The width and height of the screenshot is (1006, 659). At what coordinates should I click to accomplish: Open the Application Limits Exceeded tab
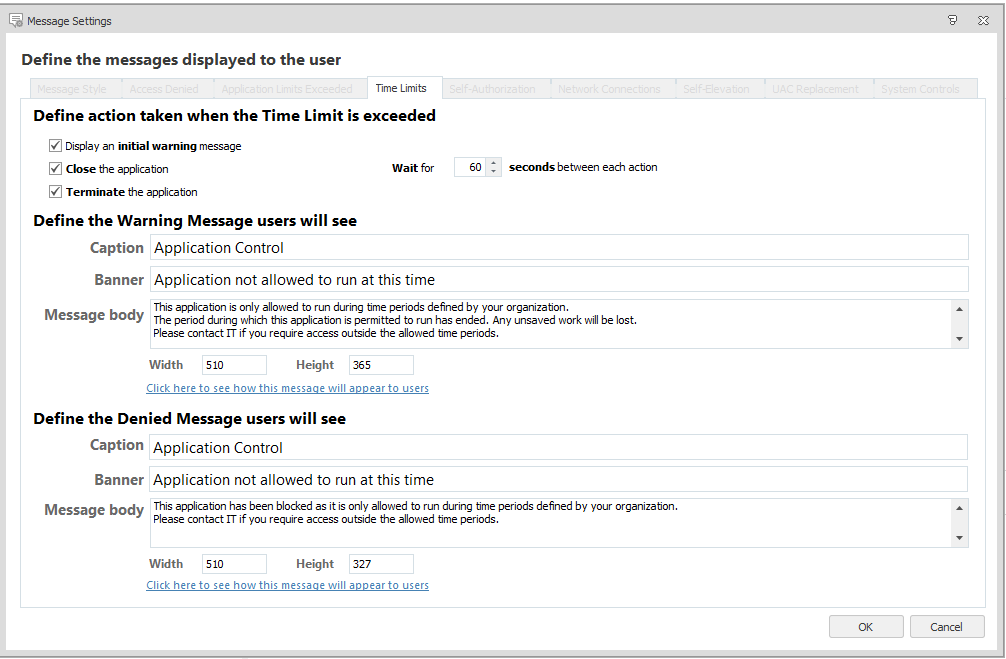pyautogui.click(x=287, y=89)
